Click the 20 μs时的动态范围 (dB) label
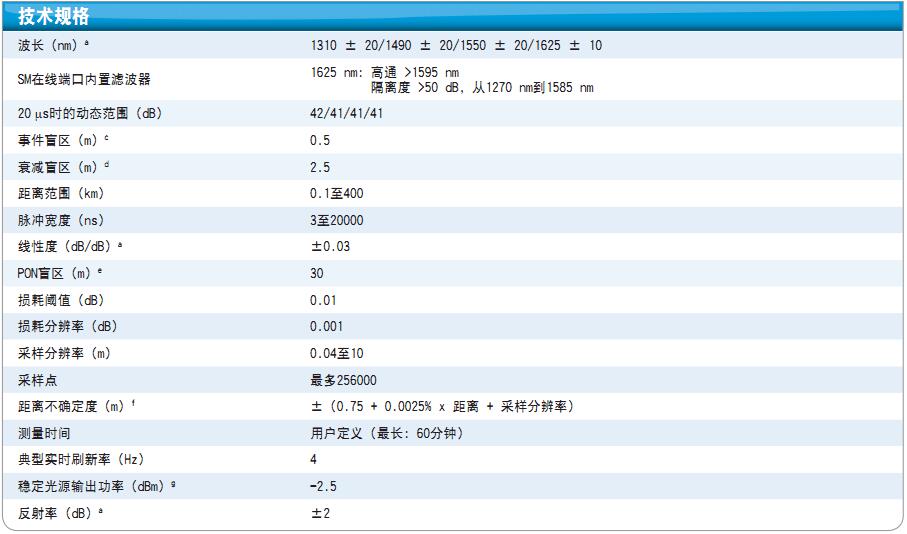This screenshot has width=907, height=534. click(90, 114)
